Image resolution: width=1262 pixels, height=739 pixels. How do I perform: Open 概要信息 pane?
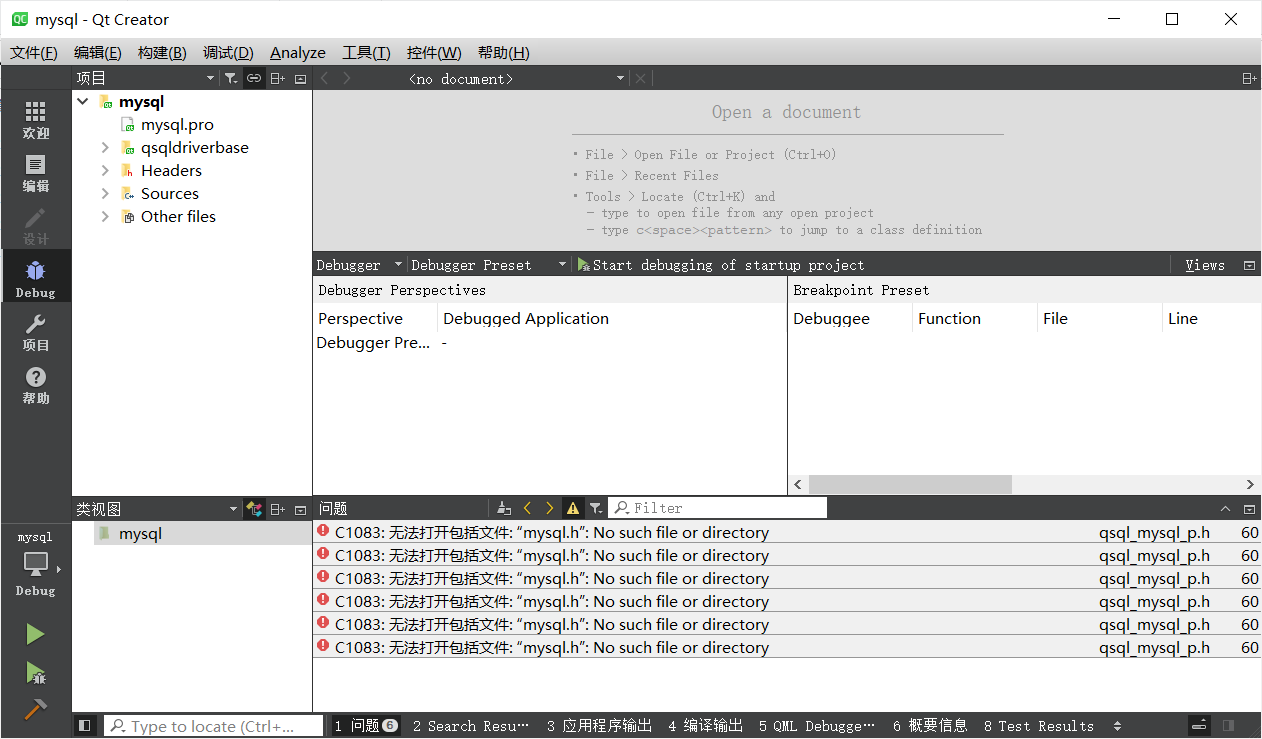(930, 726)
